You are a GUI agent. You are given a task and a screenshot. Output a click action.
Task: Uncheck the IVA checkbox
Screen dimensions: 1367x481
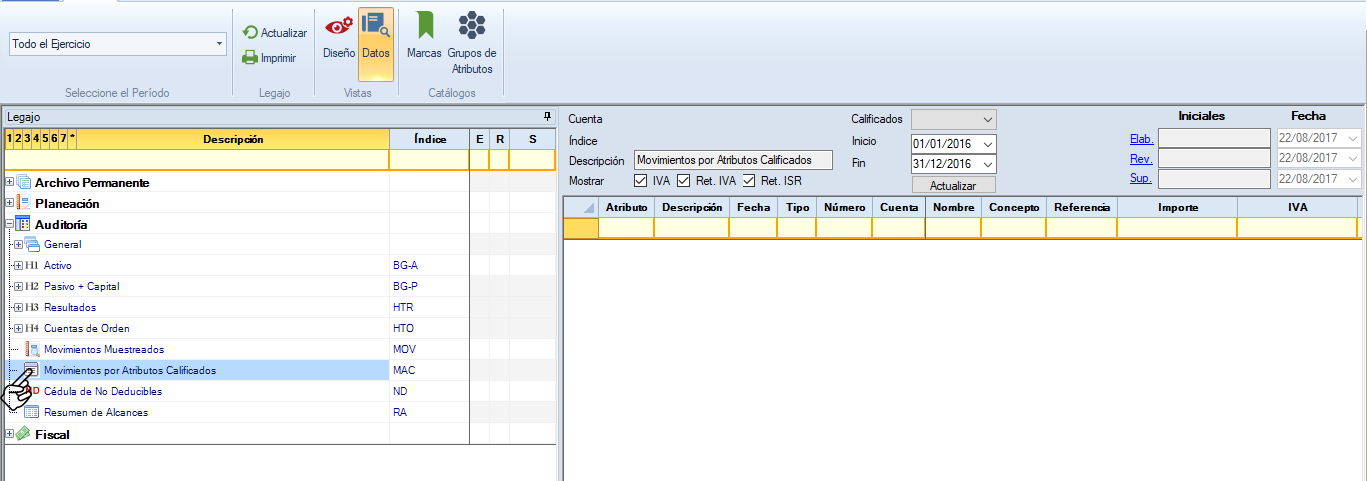[641, 181]
